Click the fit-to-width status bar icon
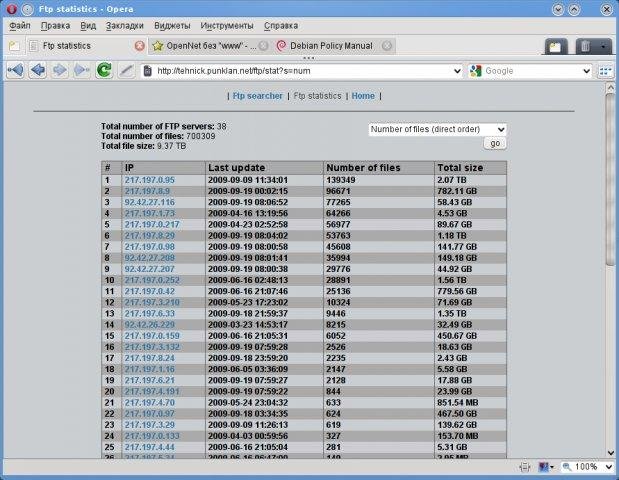The height and width of the screenshot is (480, 619). click(x=525, y=467)
